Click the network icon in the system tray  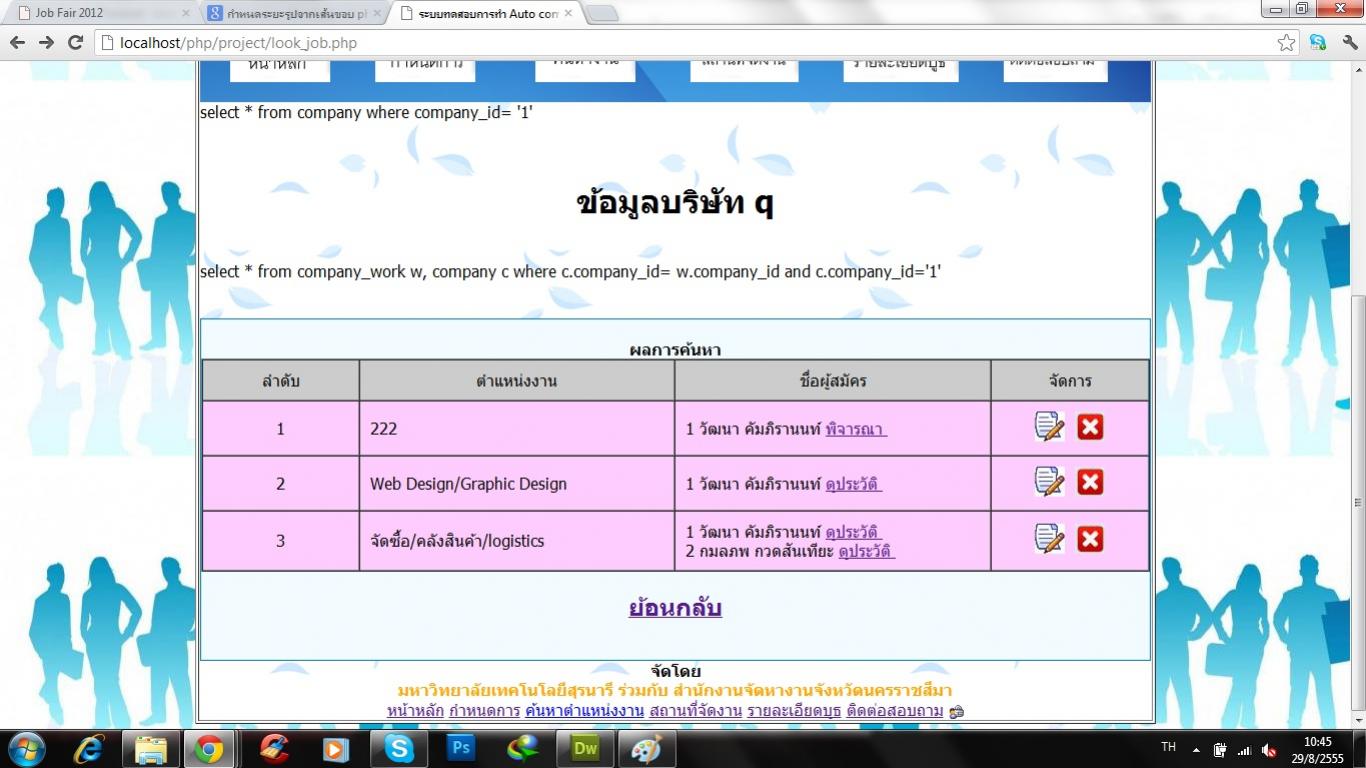1244,750
